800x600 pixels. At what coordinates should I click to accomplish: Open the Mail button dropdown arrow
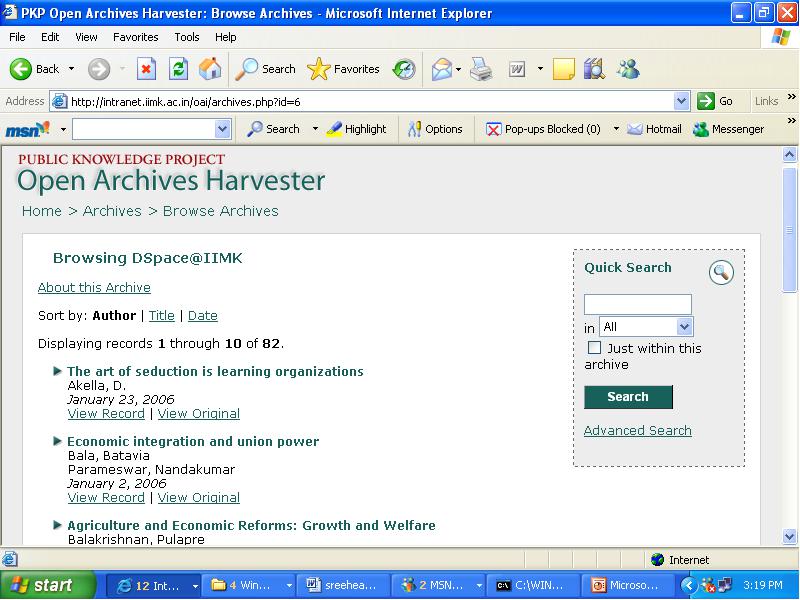(x=458, y=69)
